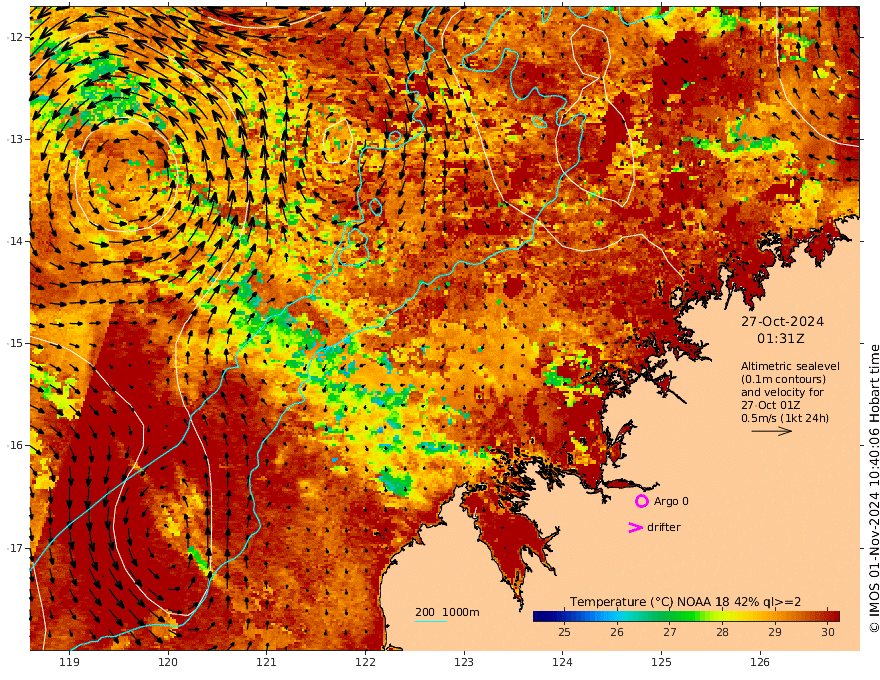Click longitude axis label 120
Image resolution: width=880 pixels, height=680 pixels.
tap(168, 662)
